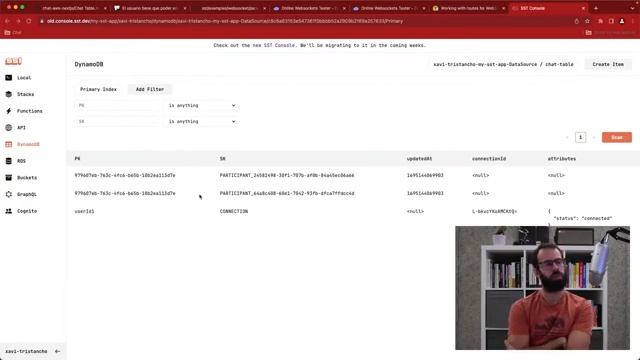Image resolution: width=640 pixels, height=360 pixels.
Task: Click the PK column header
Action: coord(77,158)
